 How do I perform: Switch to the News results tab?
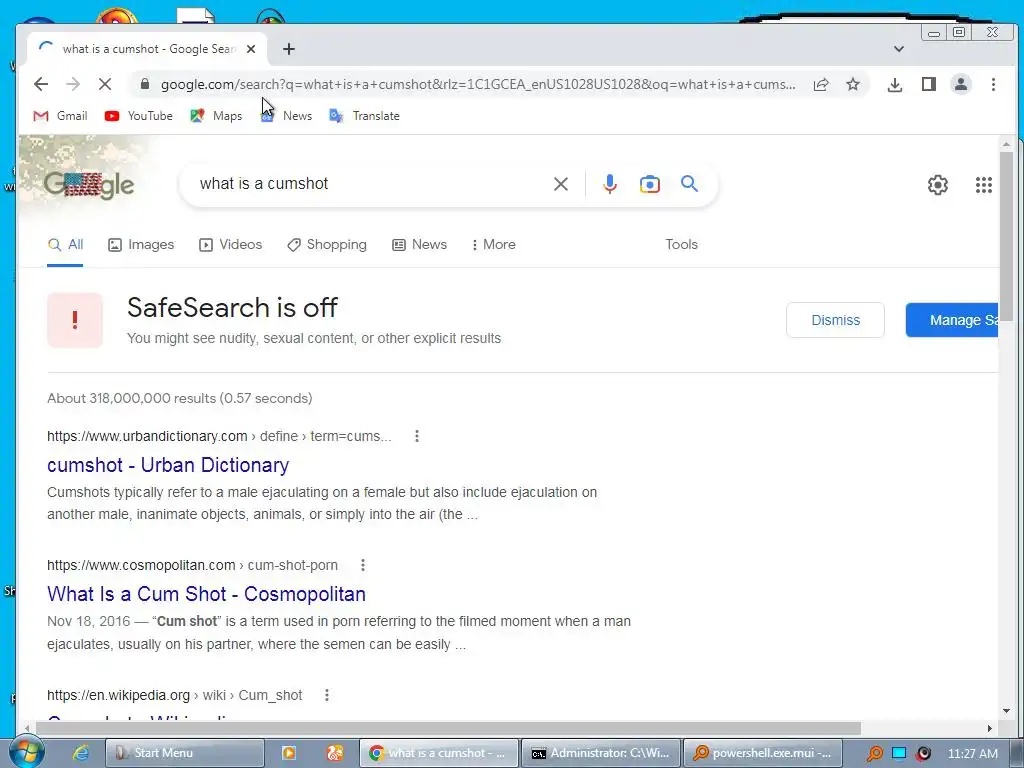click(x=419, y=244)
